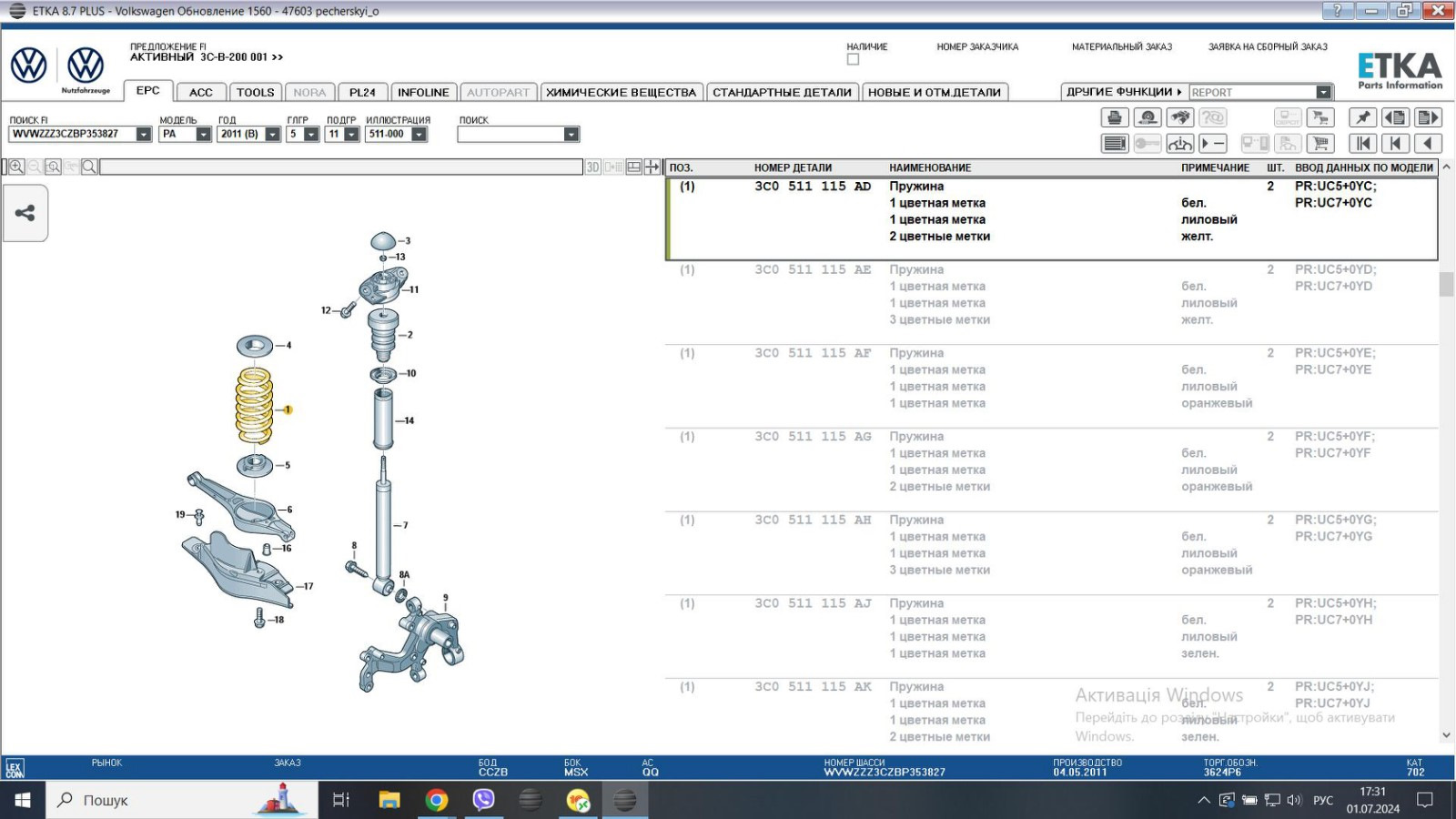Jump to first illustration with the bar-arrow icon

[x=1362, y=143]
